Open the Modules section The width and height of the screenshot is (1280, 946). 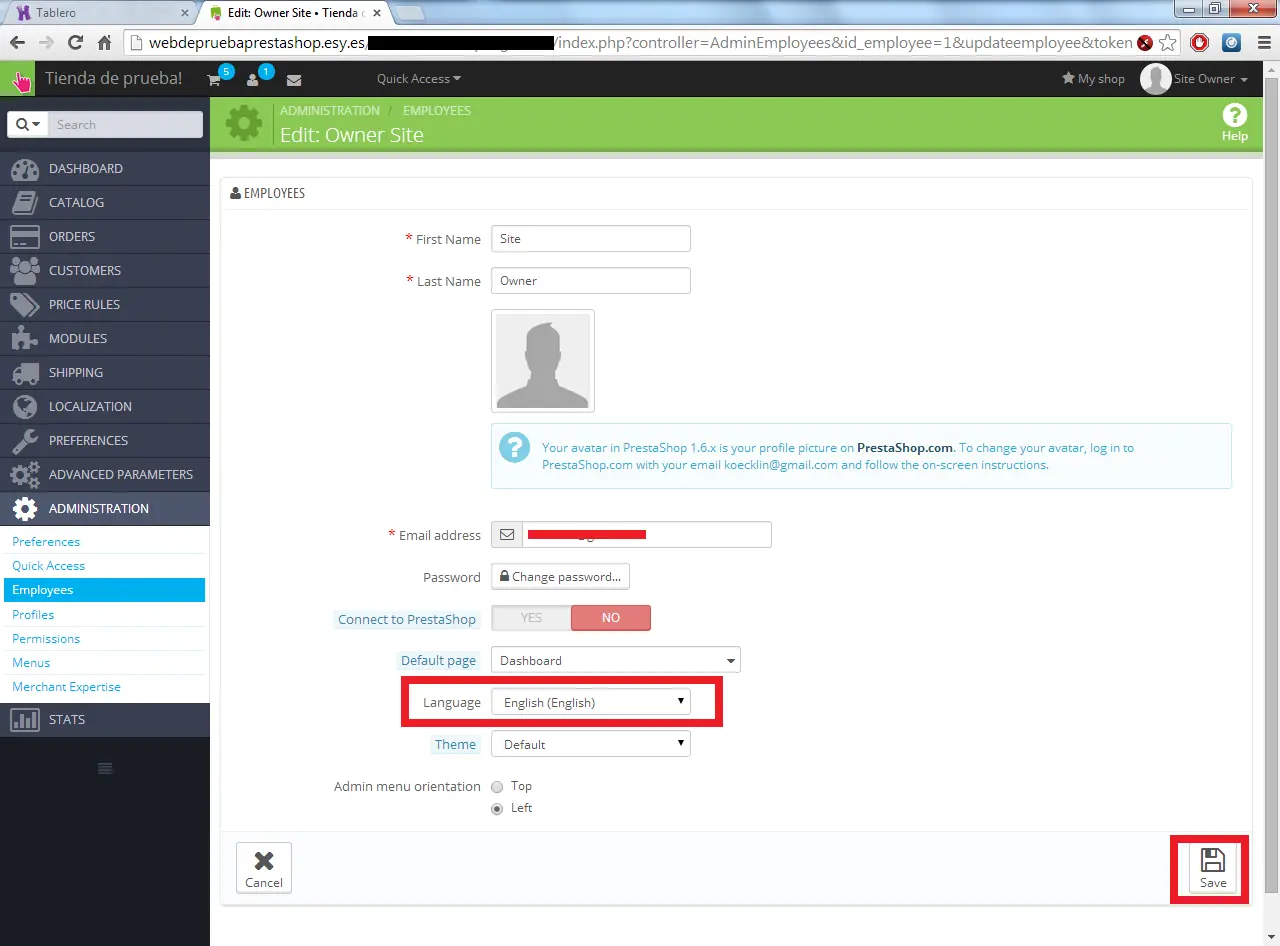[x=105, y=338]
